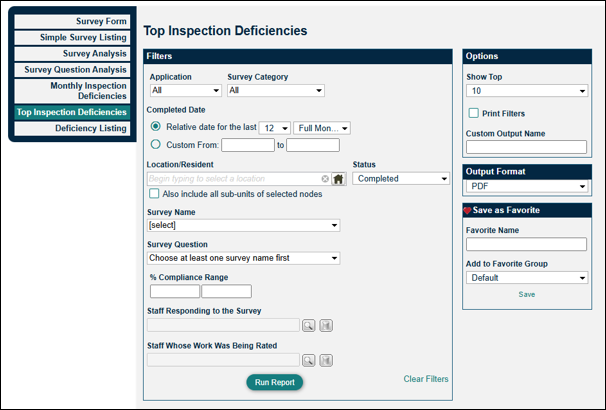The width and height of the screenshot is (606, 410).
Task: Click the Custom Output Name field
Action: (x=526, y=147)
